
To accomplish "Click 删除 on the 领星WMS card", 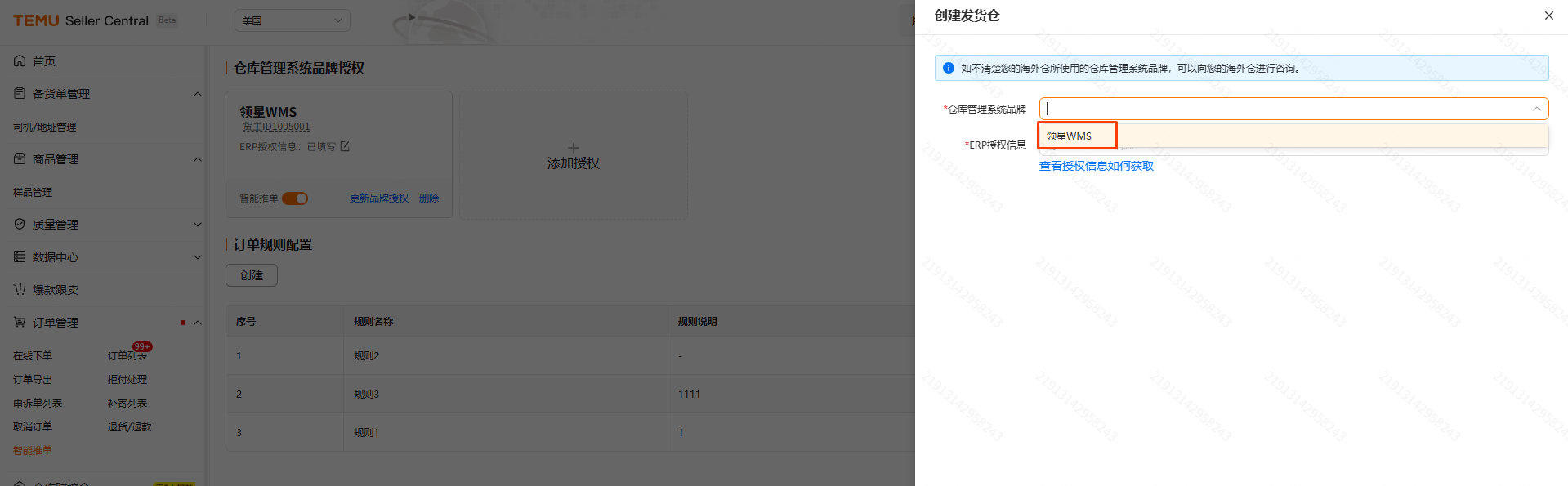I will (x=429, y=198).
